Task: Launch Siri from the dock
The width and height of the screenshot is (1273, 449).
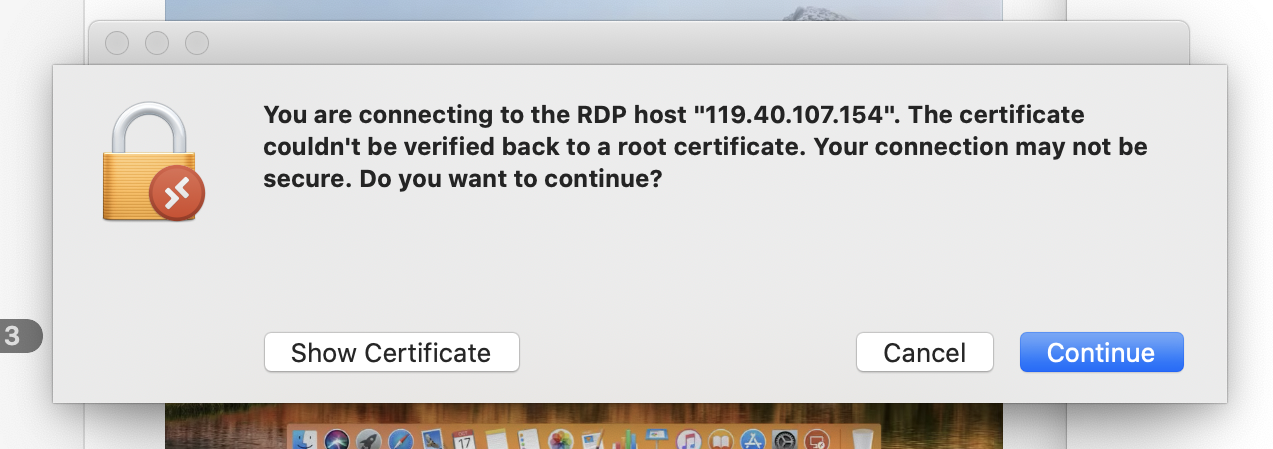Action: (x=336, y=440)
